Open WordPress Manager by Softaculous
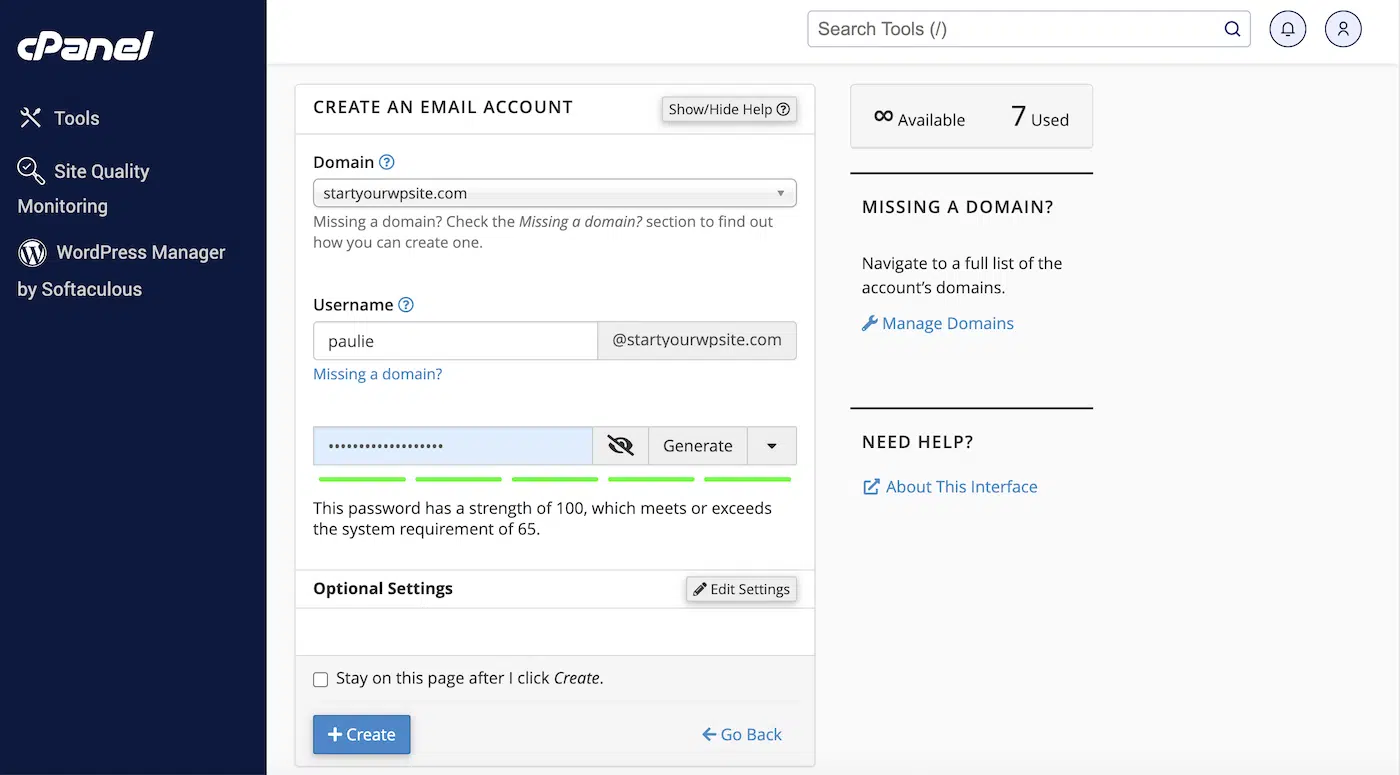The height and width of the screenshot is (775, 1400). point(122,270)
